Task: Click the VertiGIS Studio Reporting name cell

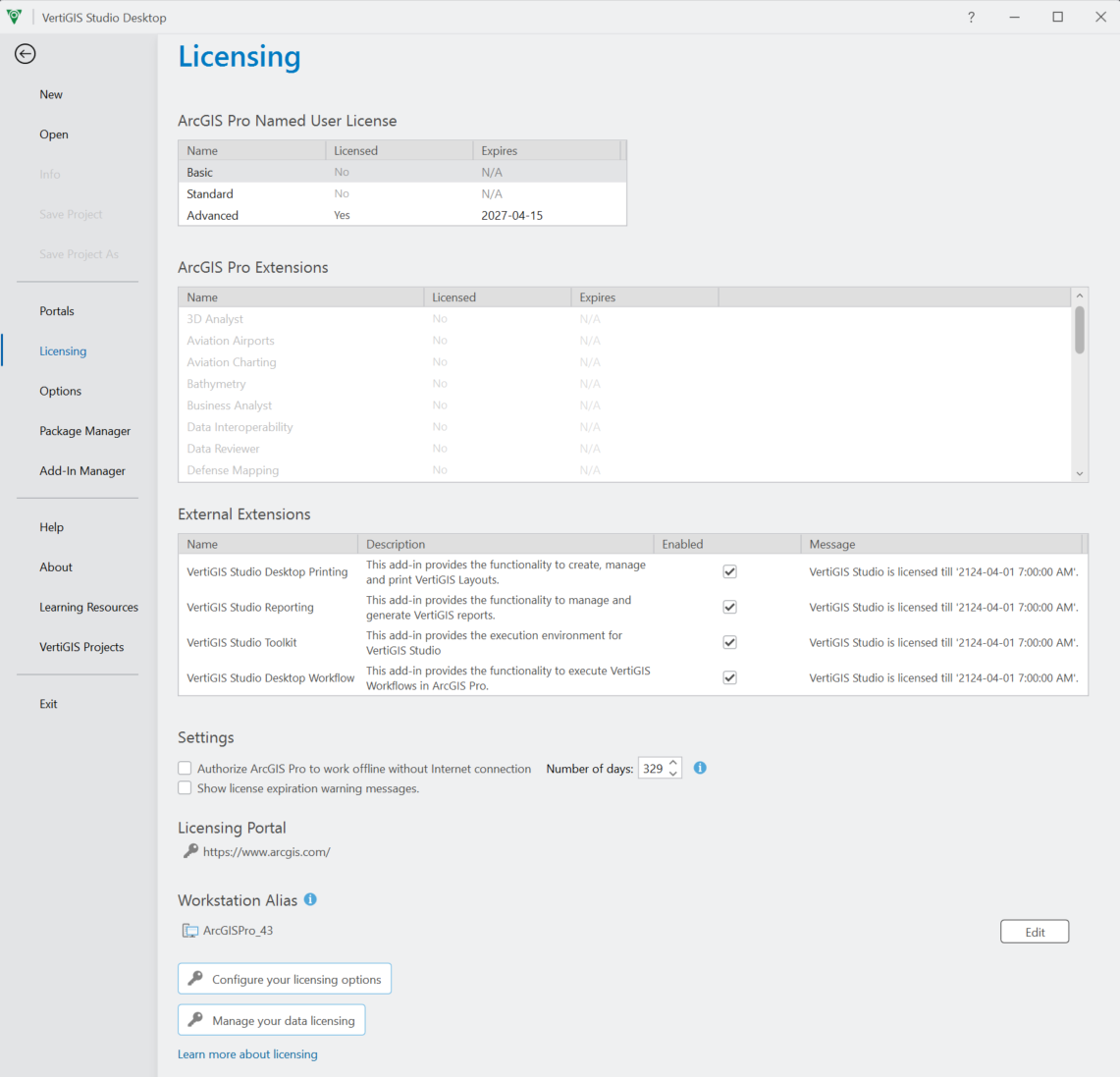Action: coord(250,607)
